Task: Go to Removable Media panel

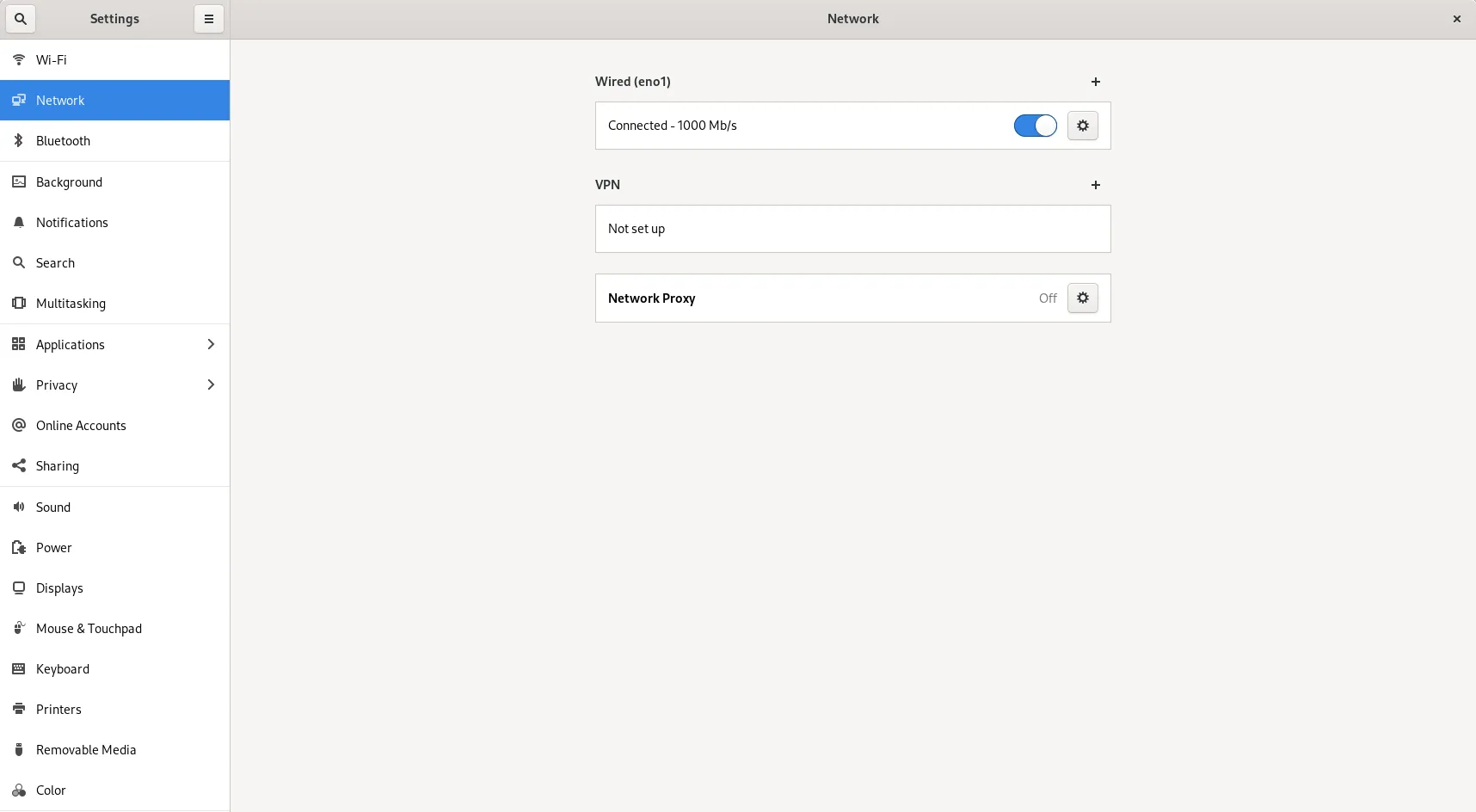Action: point(115,750)
